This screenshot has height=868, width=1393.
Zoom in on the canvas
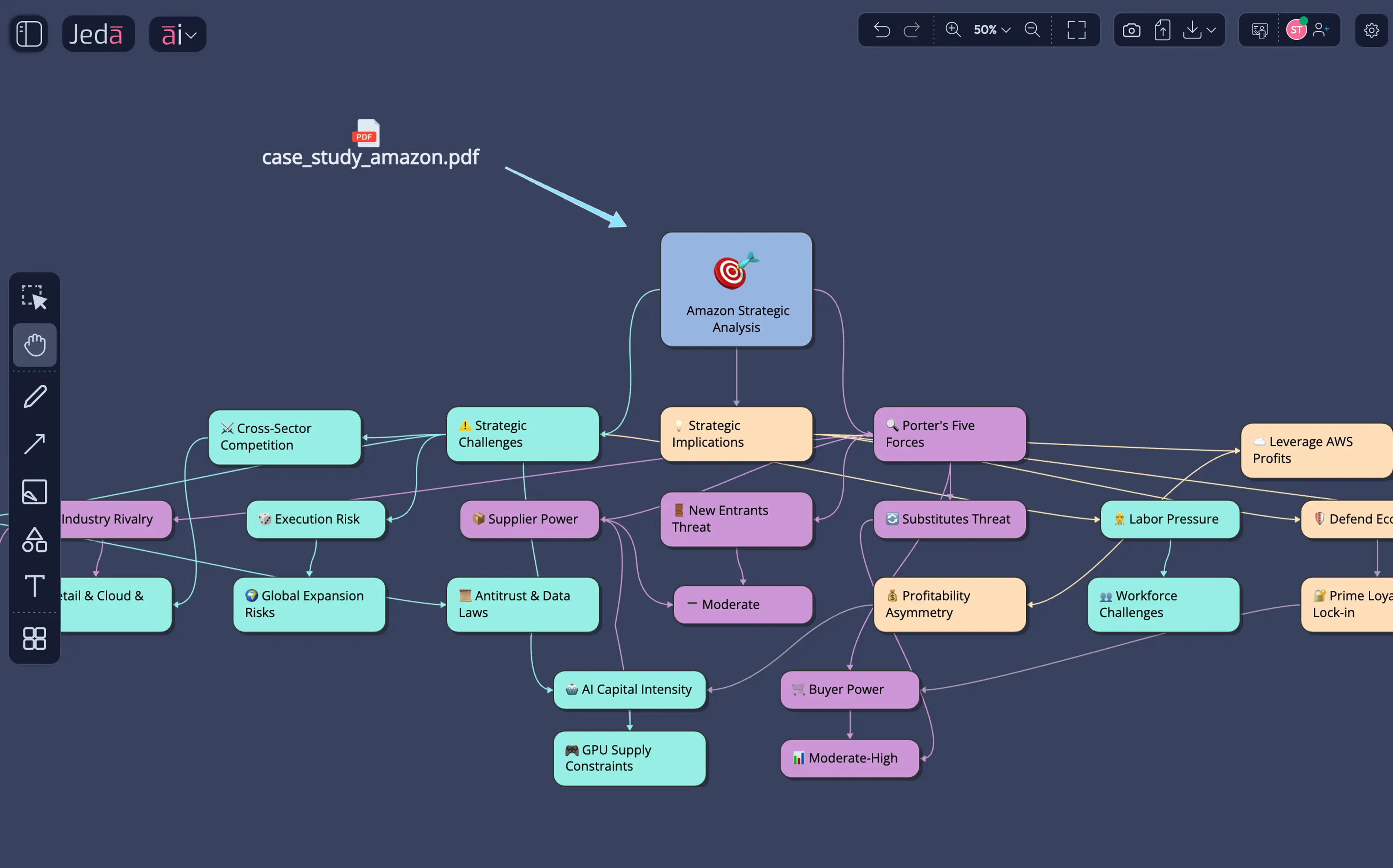[x=953, y=30]
